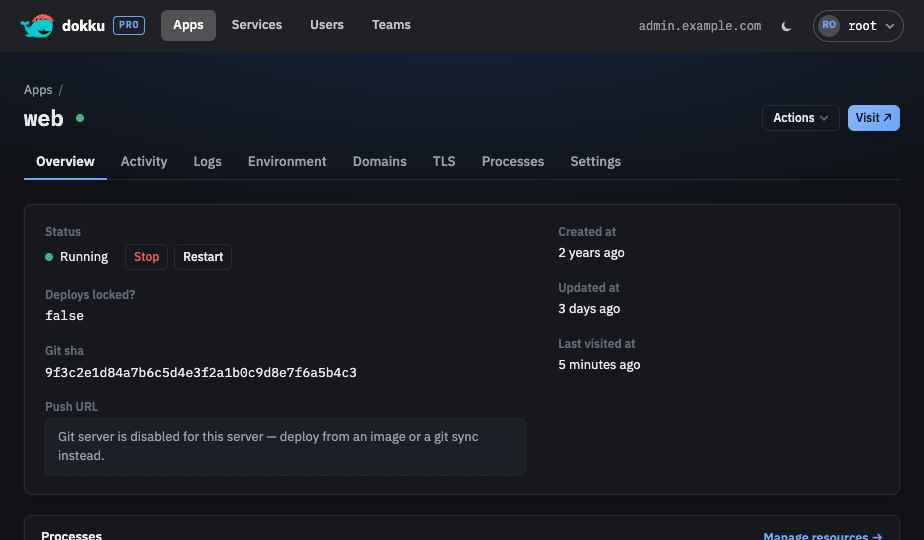Click the Git sha value 9f3c2e1d84a7...
Screen dimensions: 924x540
(x=201, y=373)
